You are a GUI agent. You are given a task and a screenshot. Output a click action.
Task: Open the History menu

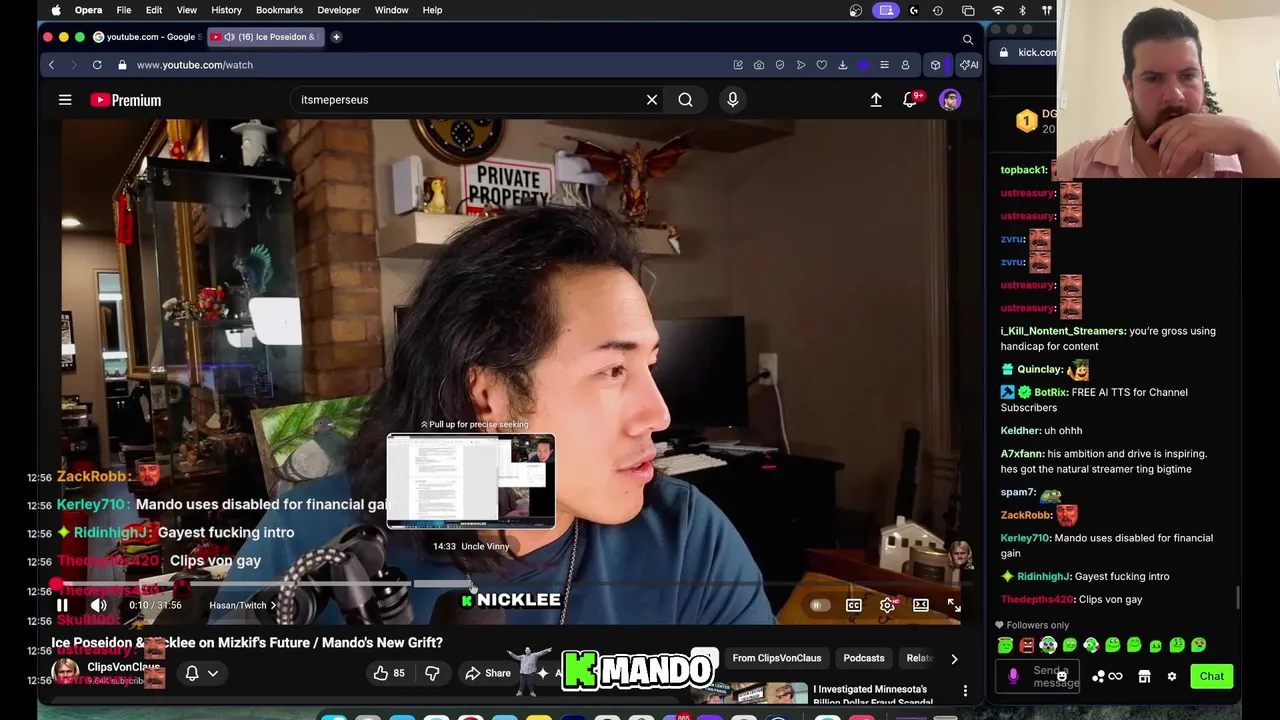(x=226, y=10)
